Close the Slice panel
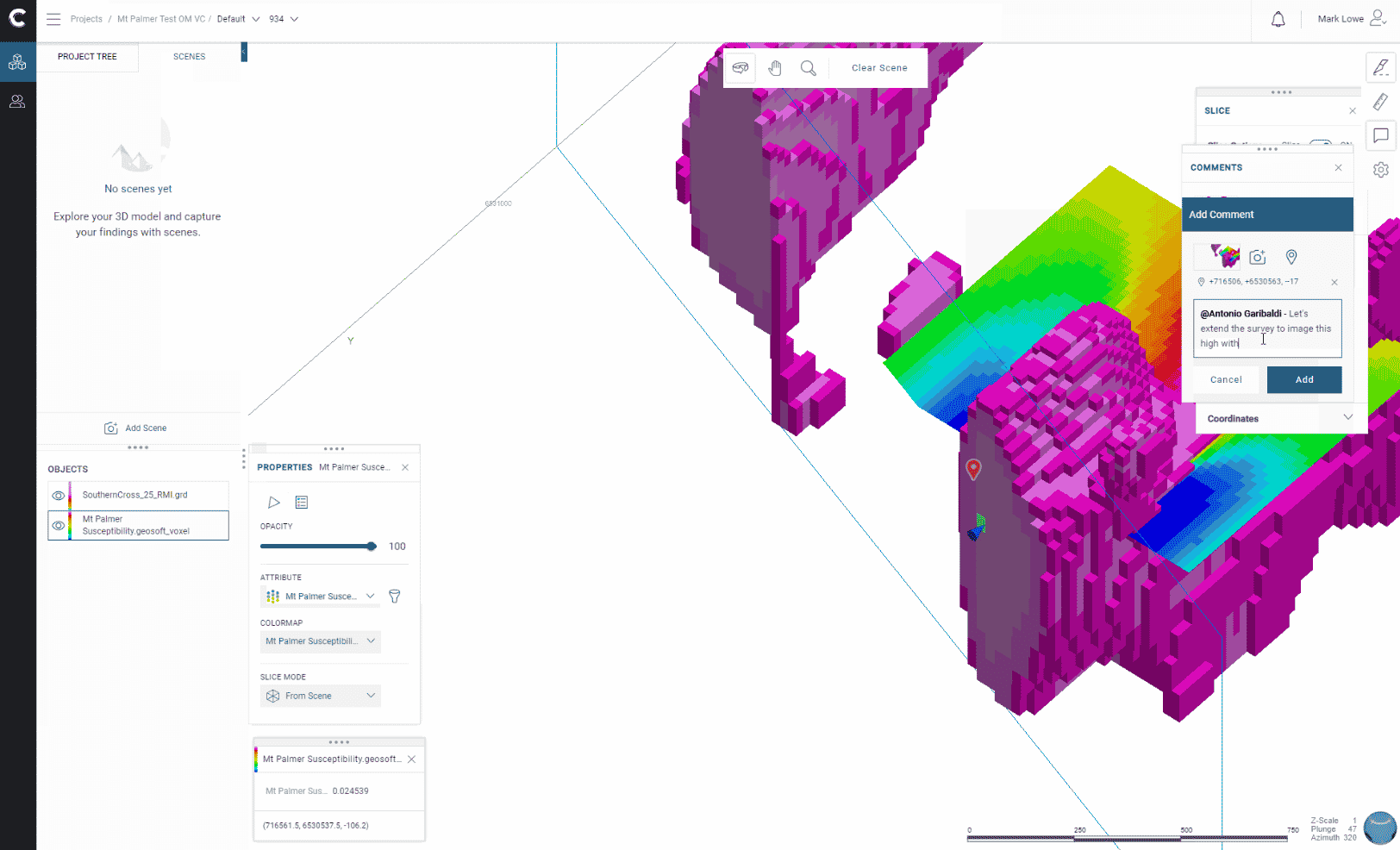The height and width of the screenshot is (850, 1400). pos(1353,111)
